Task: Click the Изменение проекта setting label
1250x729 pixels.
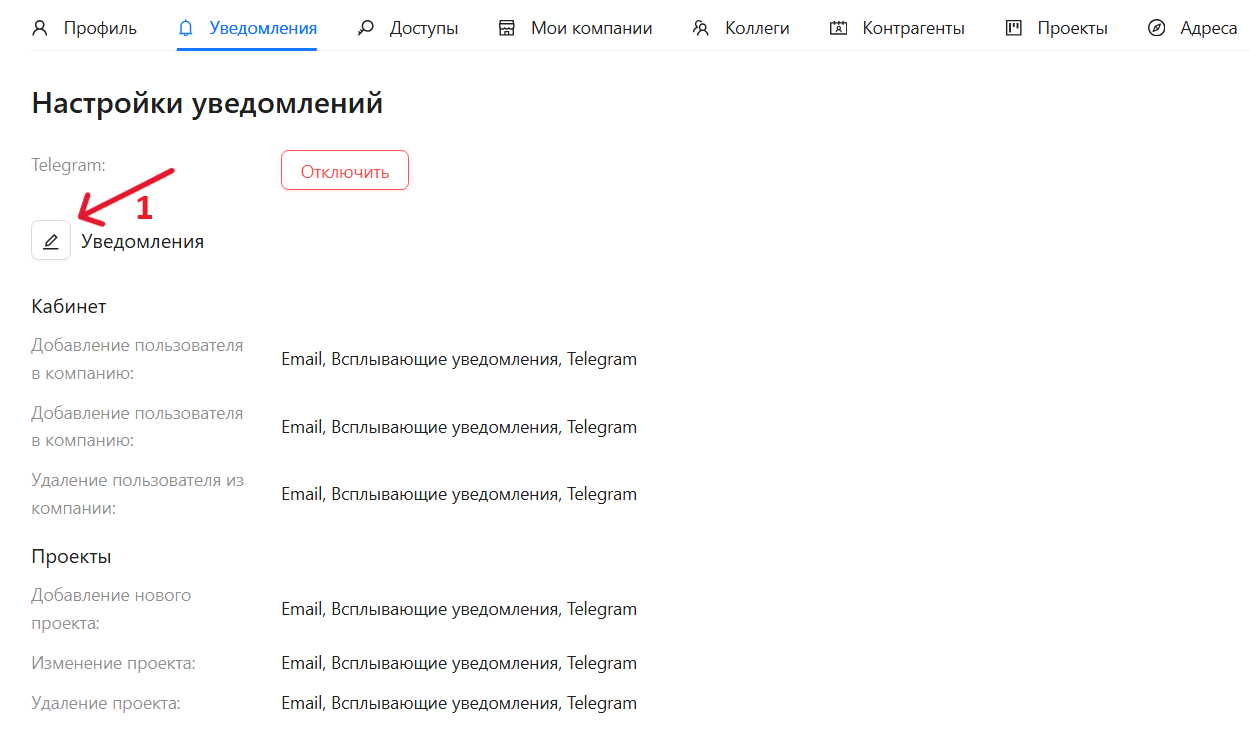Action: [x=113, y=663]
